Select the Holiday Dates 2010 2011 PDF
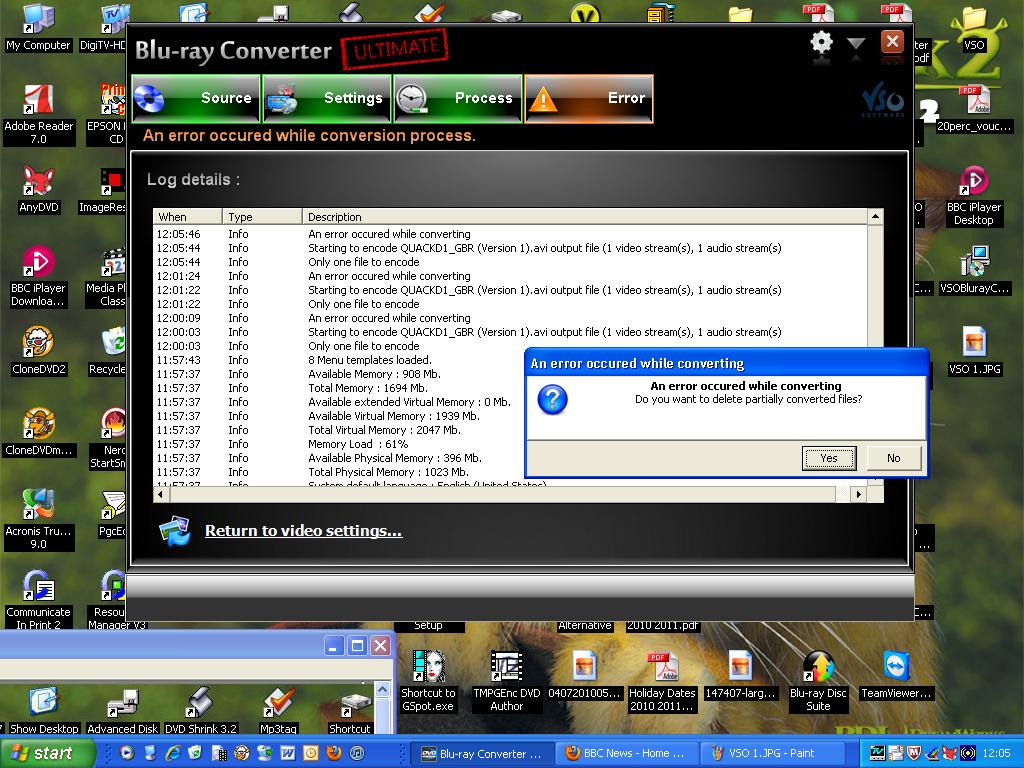The width and height of the screenshot is (1024, 768). pos(662,681)
